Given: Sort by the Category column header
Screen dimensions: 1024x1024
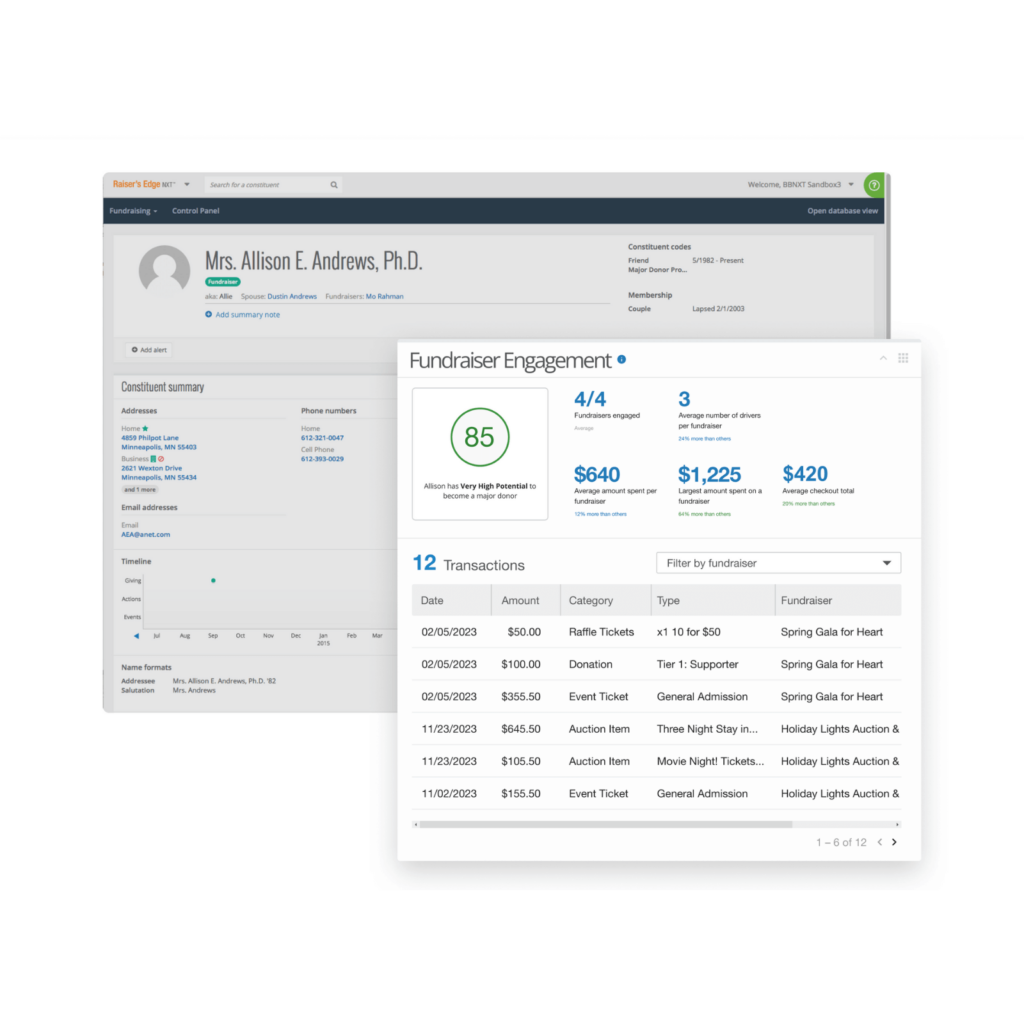Looking at the screenshot, I should [x=605, y=600].
